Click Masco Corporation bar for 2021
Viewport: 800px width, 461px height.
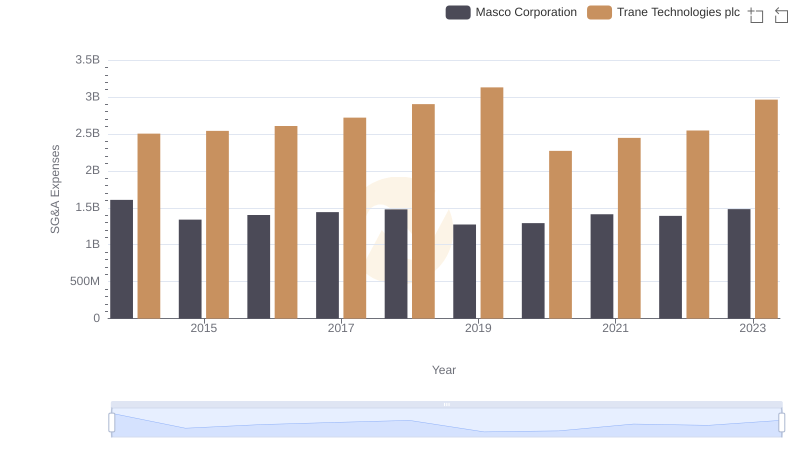pos(602,266)
